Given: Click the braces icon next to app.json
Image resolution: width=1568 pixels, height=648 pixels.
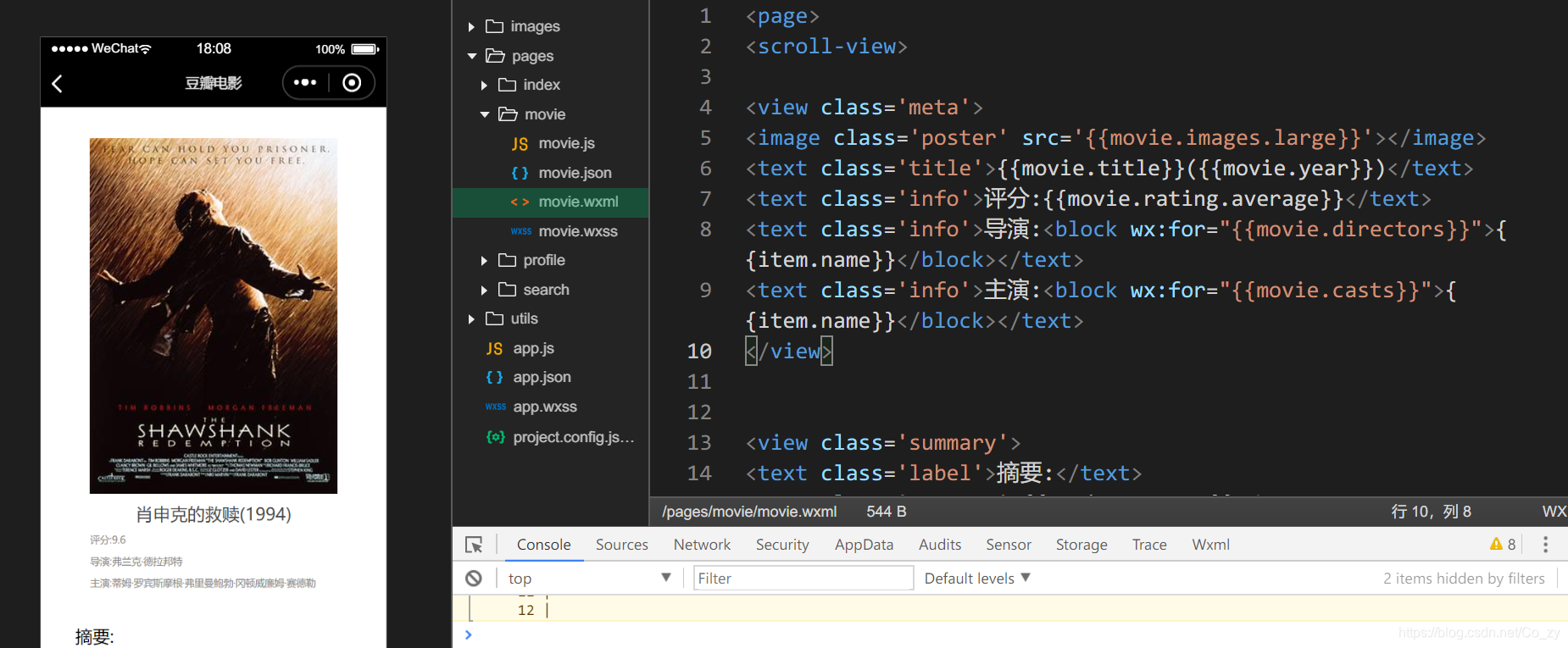Looking at the screenshot, I should click(494, 377).
